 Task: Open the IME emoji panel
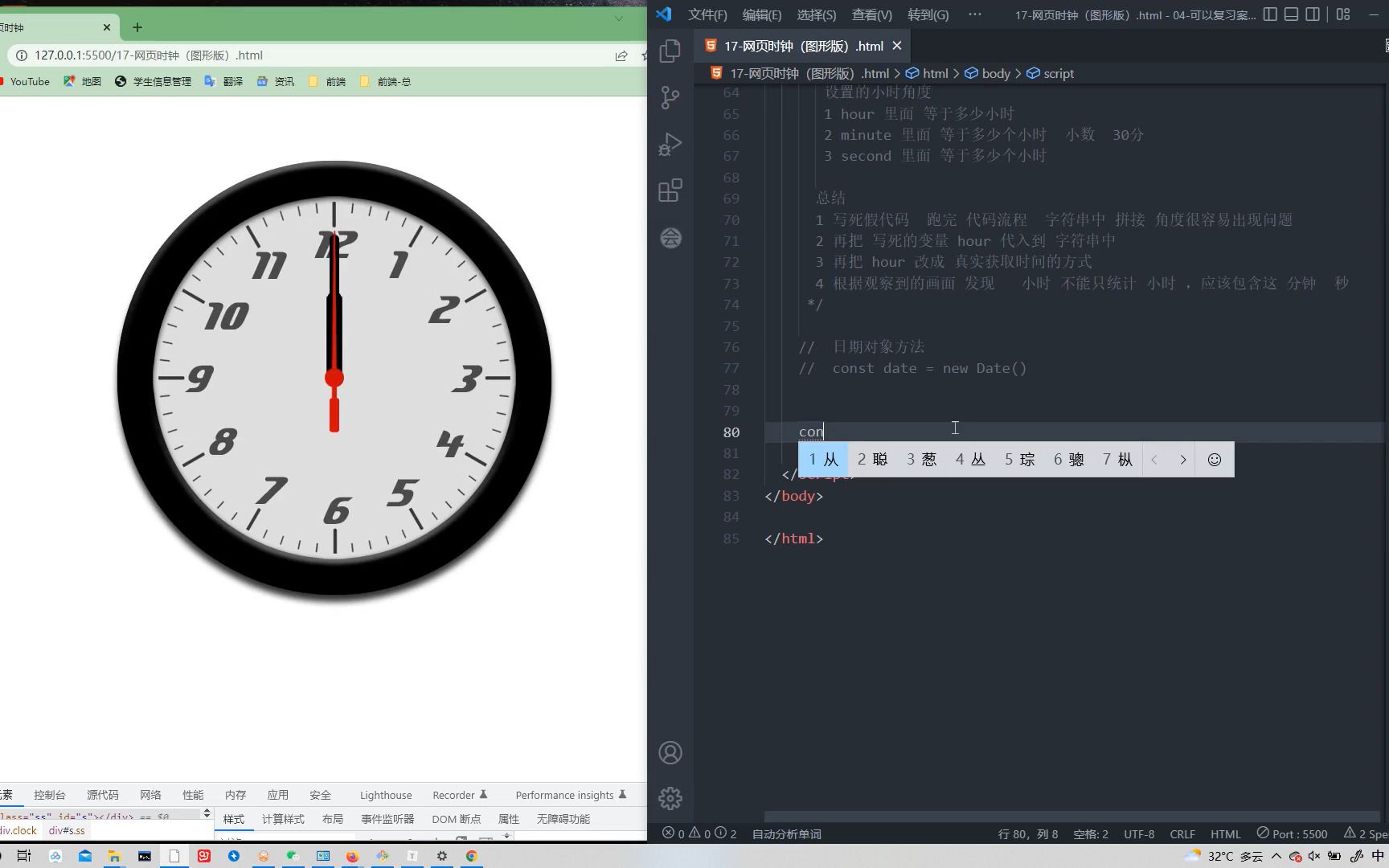[x=1215, y=460]
